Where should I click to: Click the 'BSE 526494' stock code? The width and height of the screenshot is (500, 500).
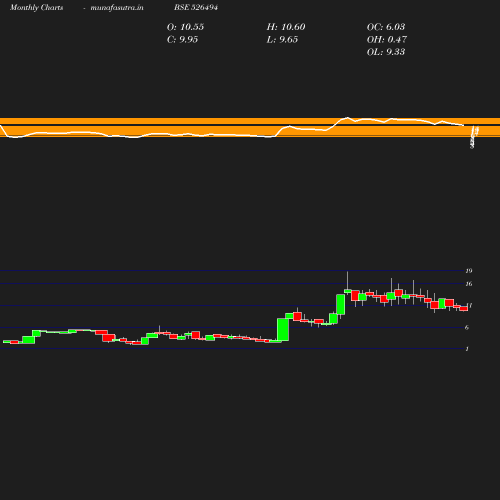click(x=196, y=8)
